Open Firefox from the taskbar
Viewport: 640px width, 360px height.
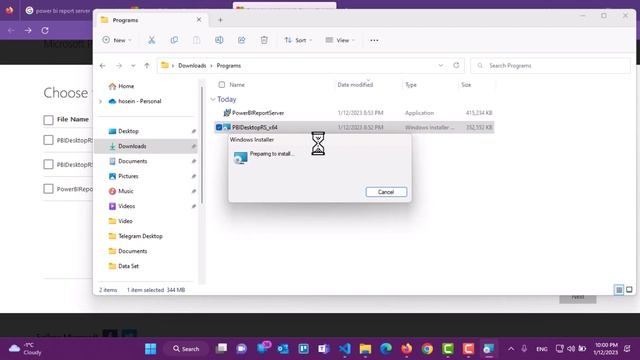pyautogui.click(x=407, y=349)
